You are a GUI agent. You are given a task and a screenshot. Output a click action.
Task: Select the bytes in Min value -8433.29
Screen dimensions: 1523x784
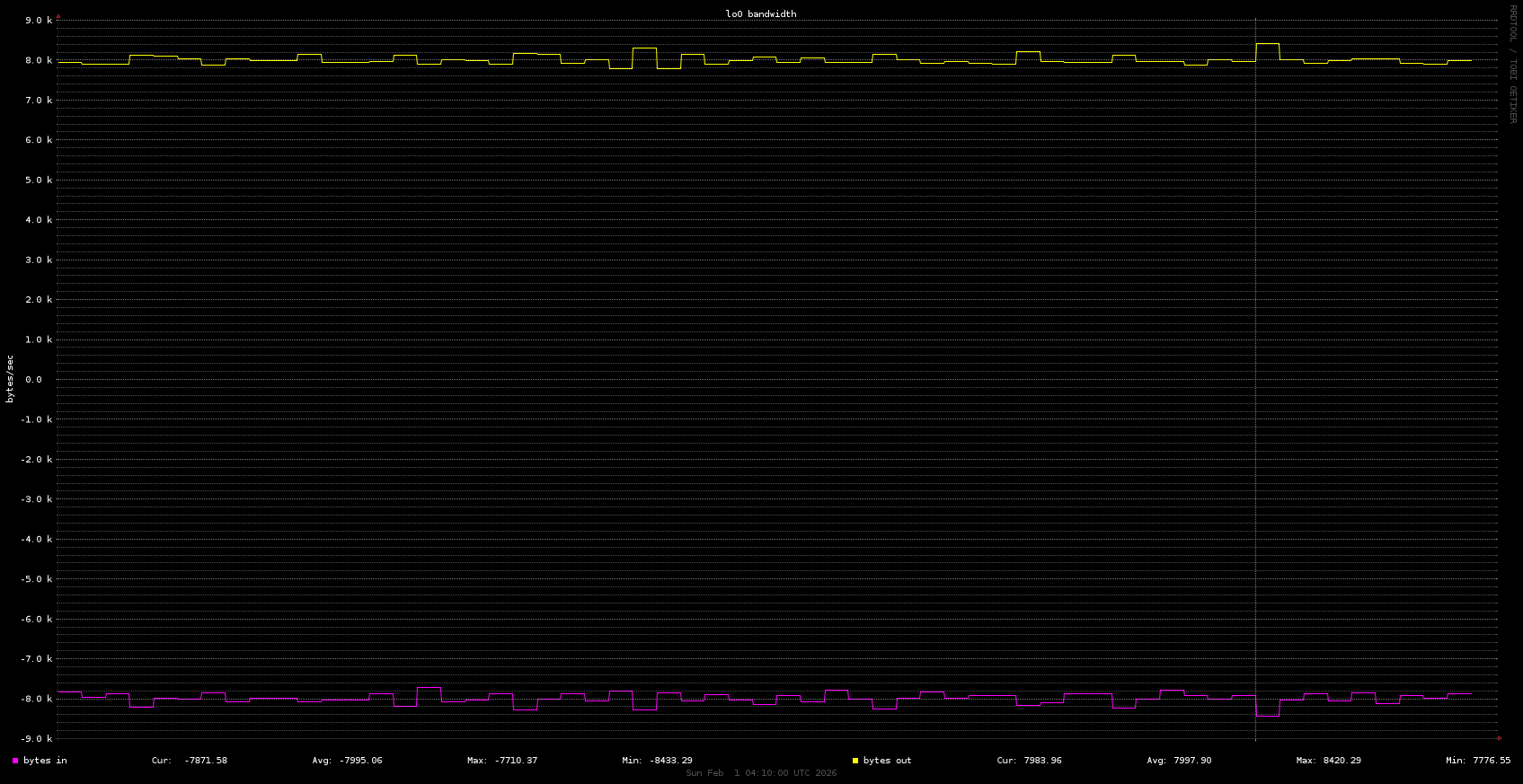670,761
